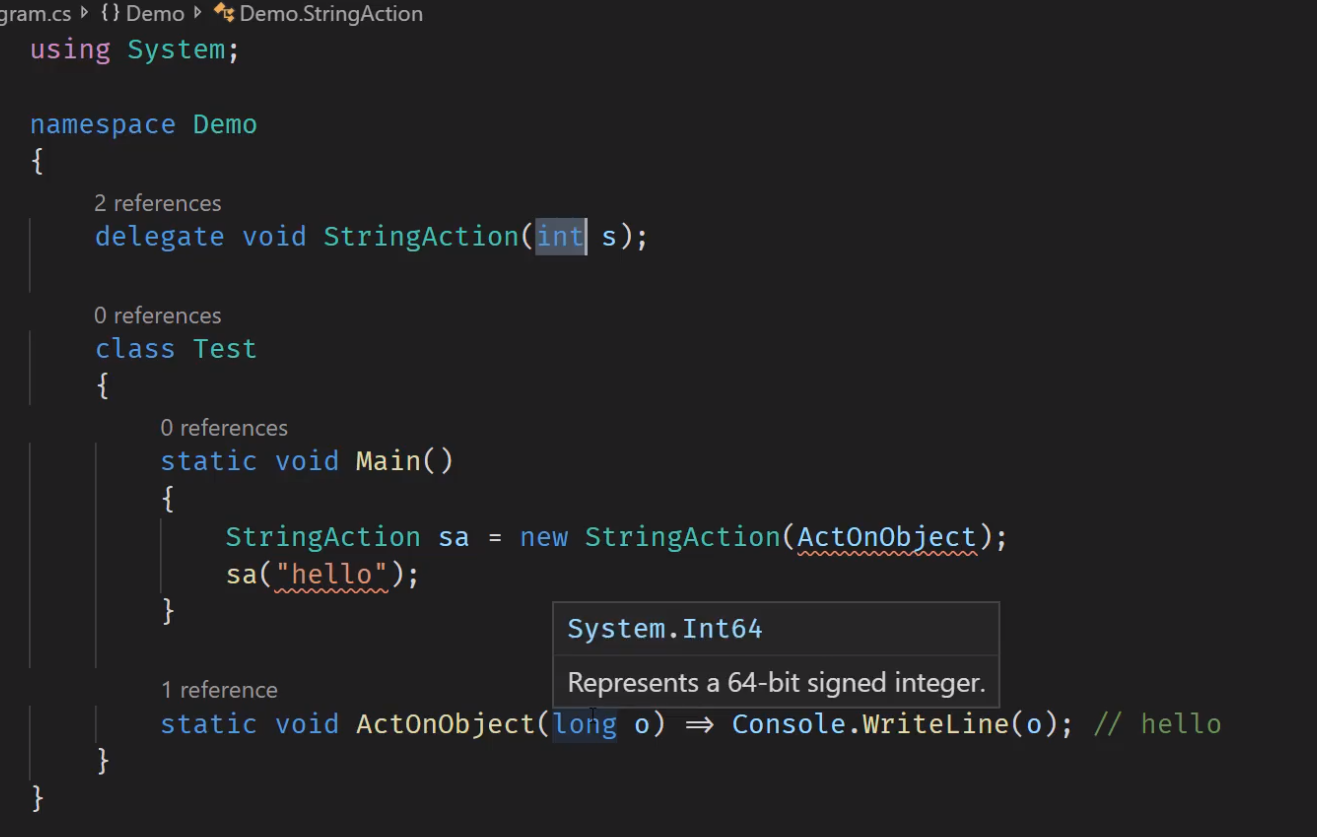
Task: Click the breadcrumb chevron before the braces icon
Action: click(x=84, y=14)
